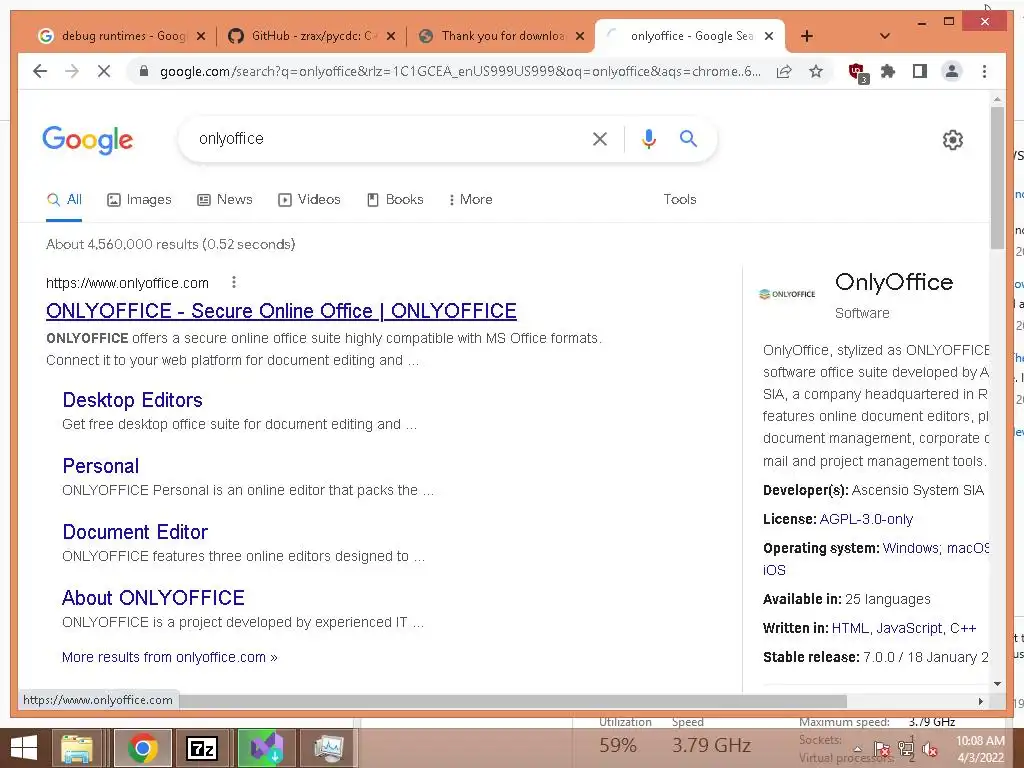Click the vertical scrollbar thumb
1024x768 pixels.
pos(997,178)
